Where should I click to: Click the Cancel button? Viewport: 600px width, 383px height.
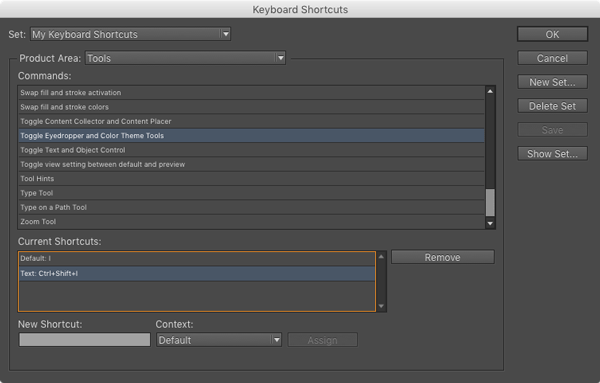552,58
